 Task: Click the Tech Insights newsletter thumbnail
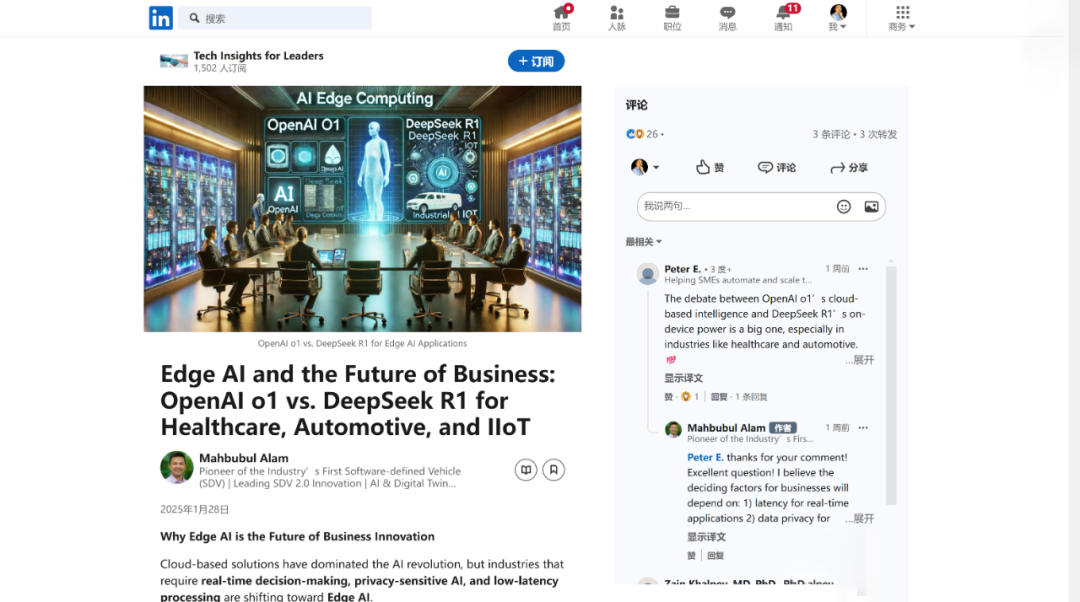coord(174,61)
